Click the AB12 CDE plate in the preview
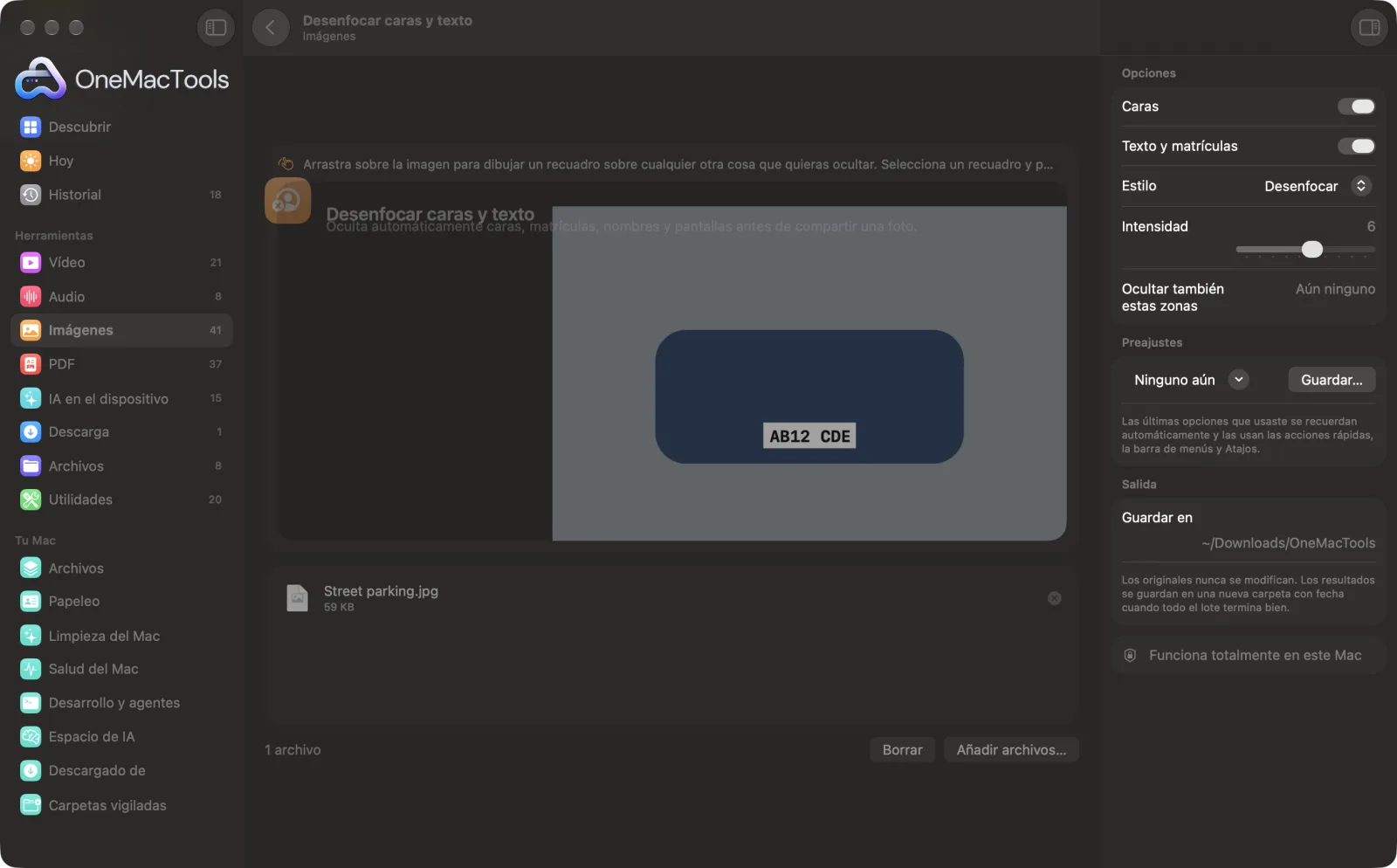1397x868 pixels. pyautogui.click(x=809, y=436)
